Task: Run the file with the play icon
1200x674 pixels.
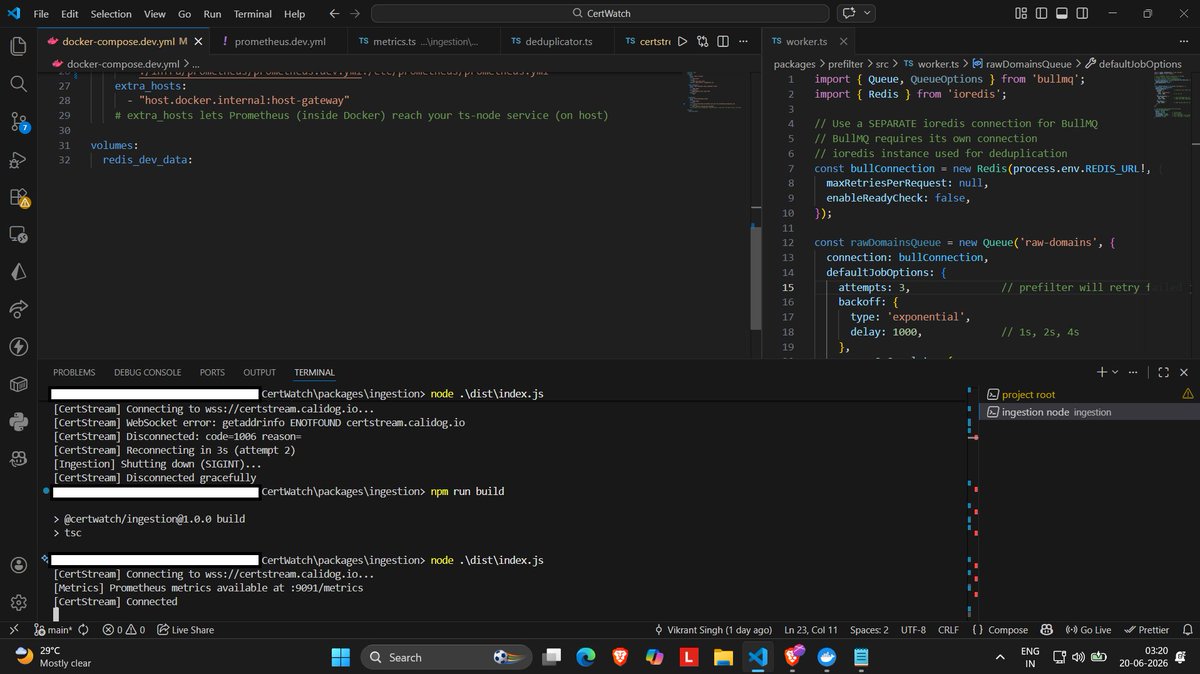Action: [x=682, y=42]
